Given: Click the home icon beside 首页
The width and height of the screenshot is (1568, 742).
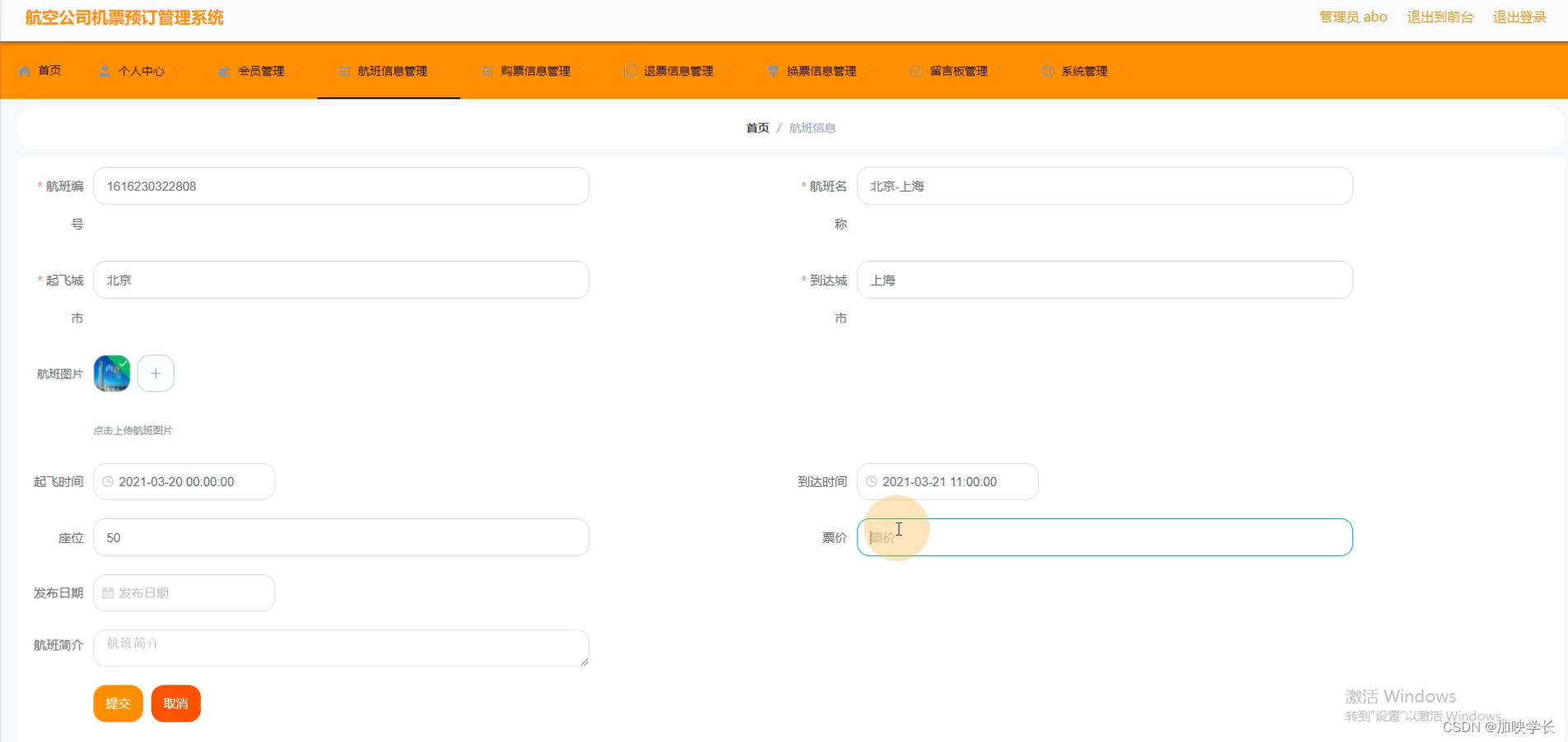Looking at the screenshot, I should click(24, 70).
